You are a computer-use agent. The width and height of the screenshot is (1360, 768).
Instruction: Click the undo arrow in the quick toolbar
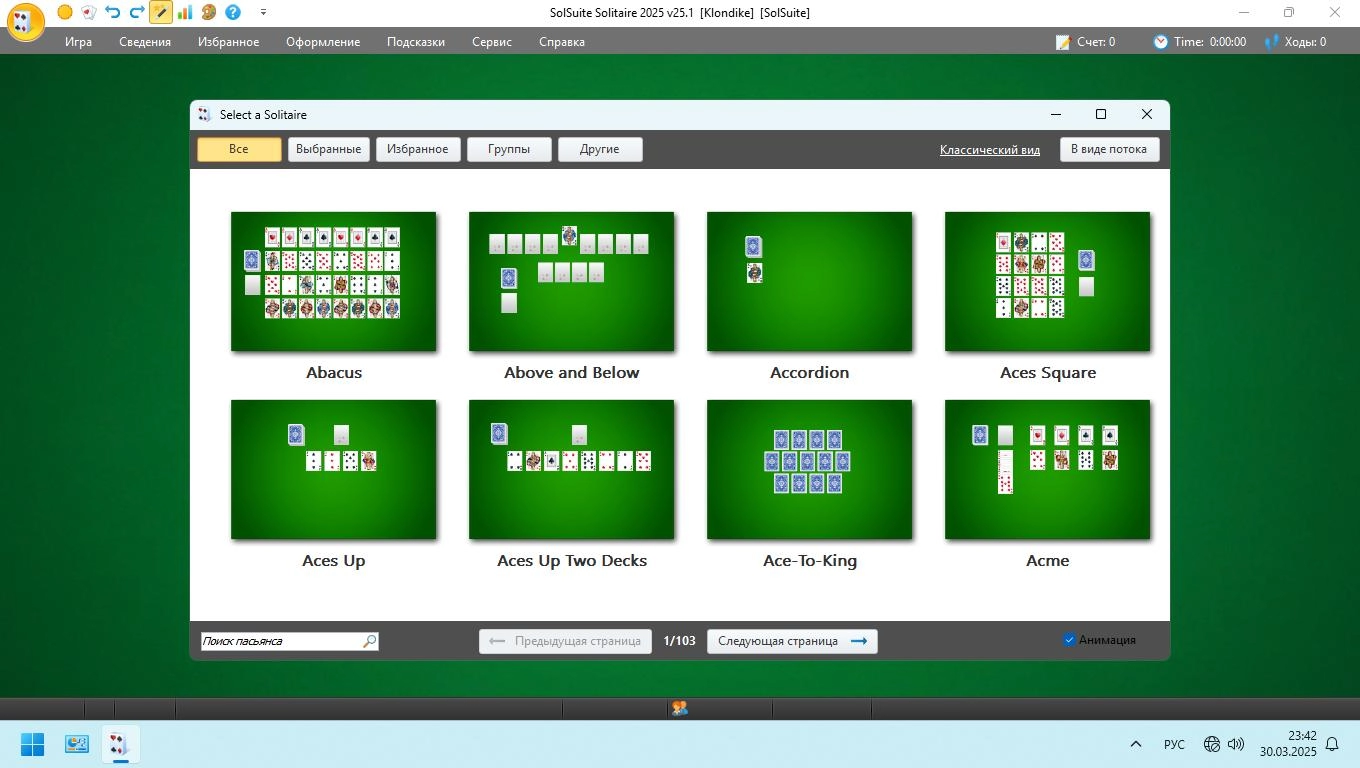[113, 12]
